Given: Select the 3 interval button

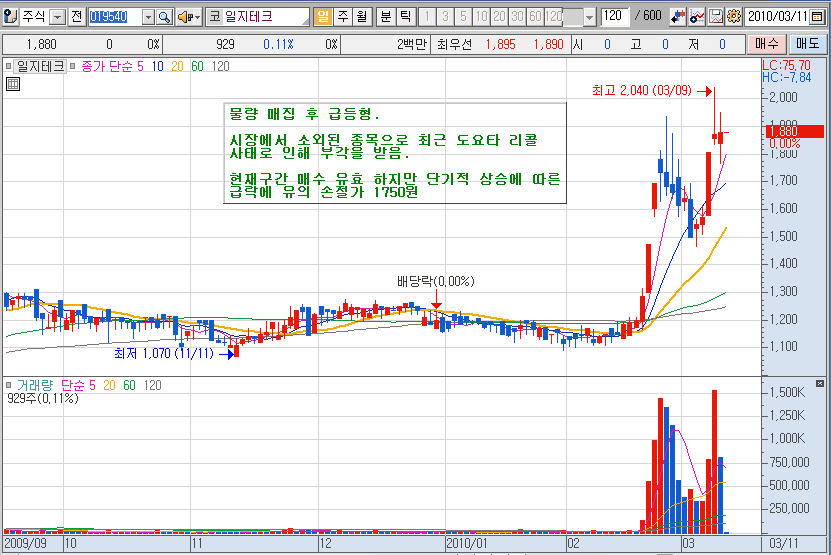Looking at the screenshot, I should (445, 16).
